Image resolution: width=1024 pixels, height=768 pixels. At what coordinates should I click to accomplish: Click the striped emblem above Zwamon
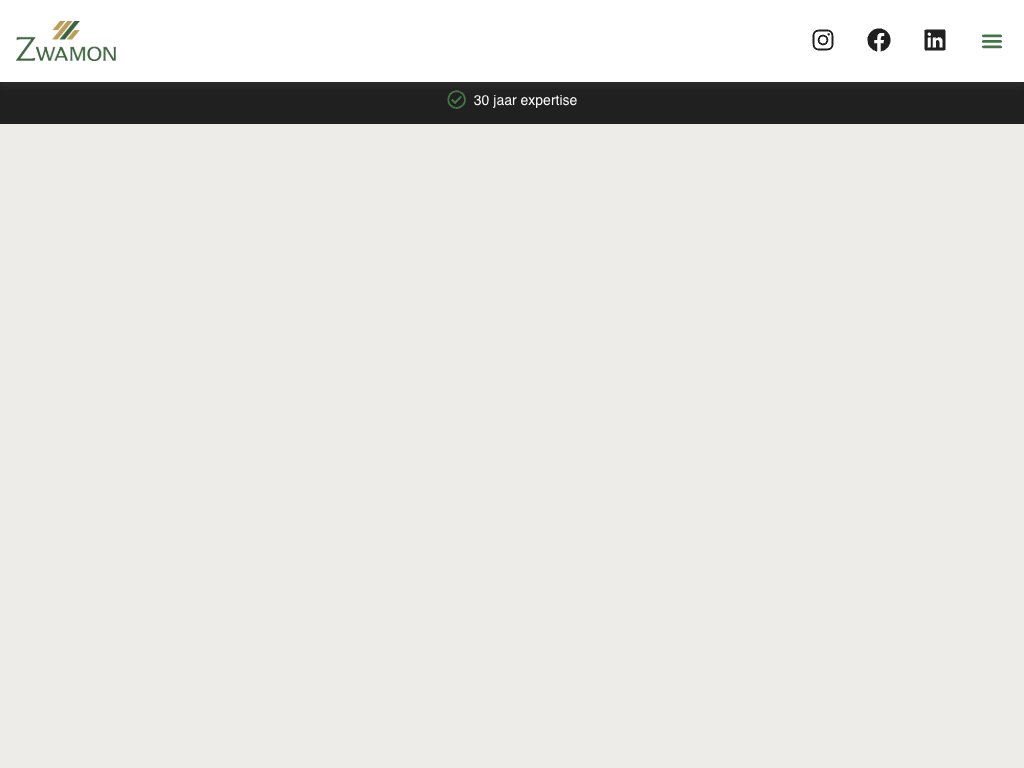click(x=66, y=30)
